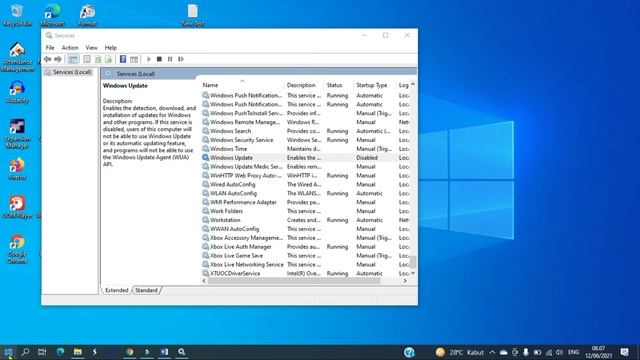Open the Firefox desktop shortcut

pos(17,169)
